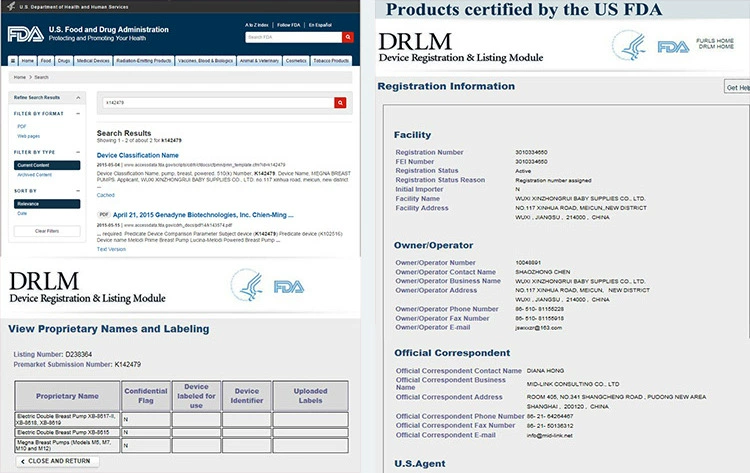Click the FDA logo in the right DRLM header

(673, 46)
